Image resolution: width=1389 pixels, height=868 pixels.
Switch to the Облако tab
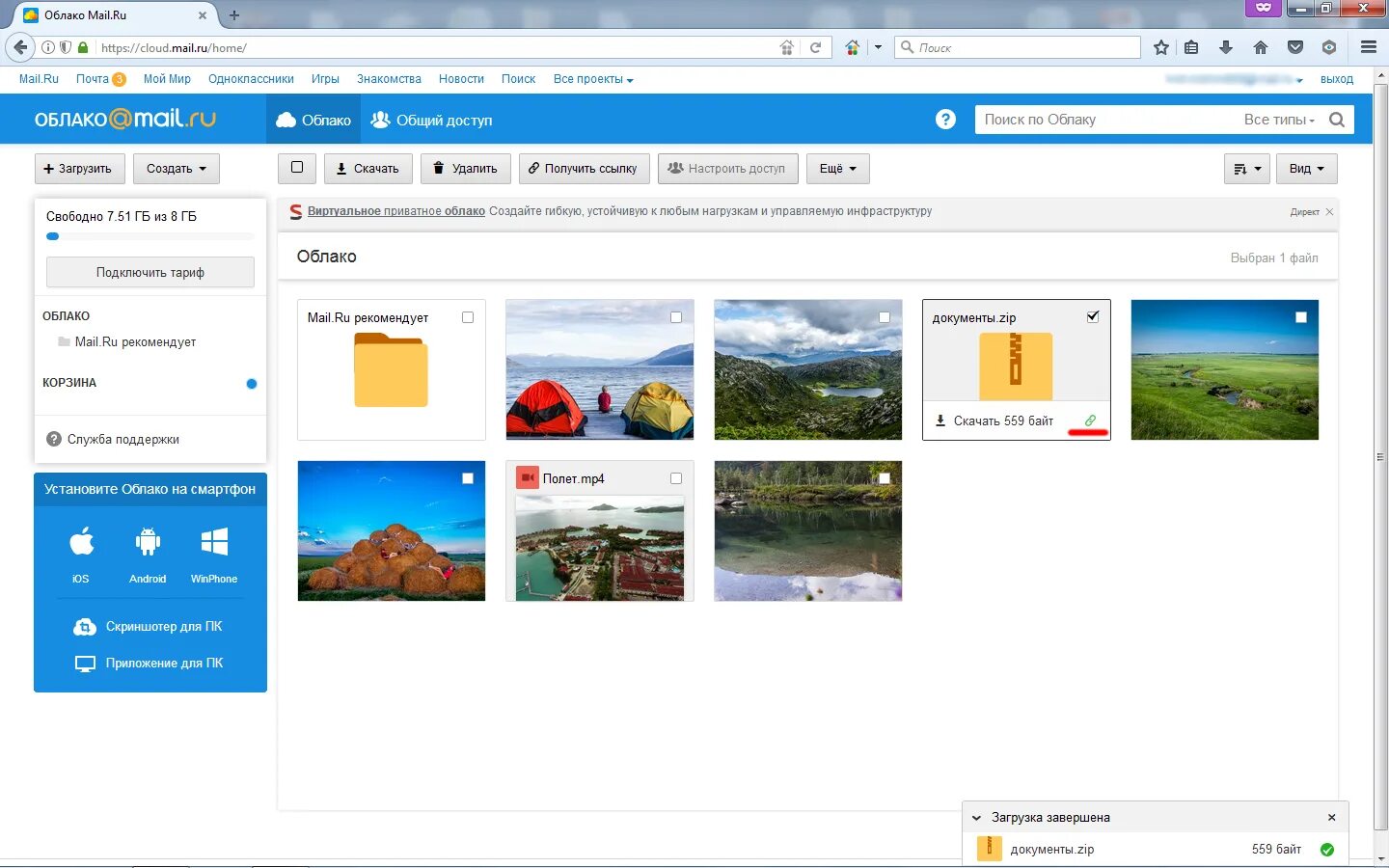tap(313, 120)
